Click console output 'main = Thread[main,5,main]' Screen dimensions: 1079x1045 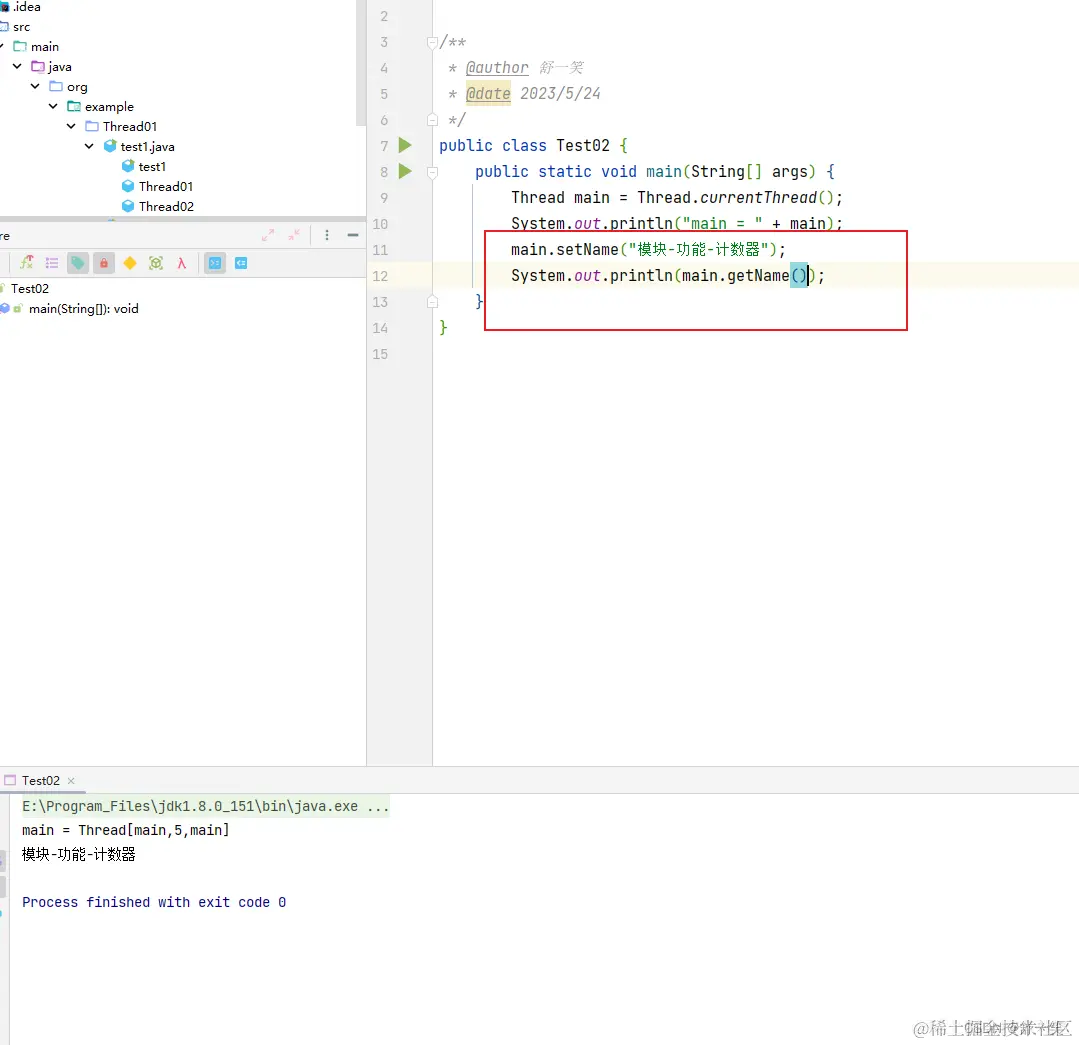(x=125, y=830)
